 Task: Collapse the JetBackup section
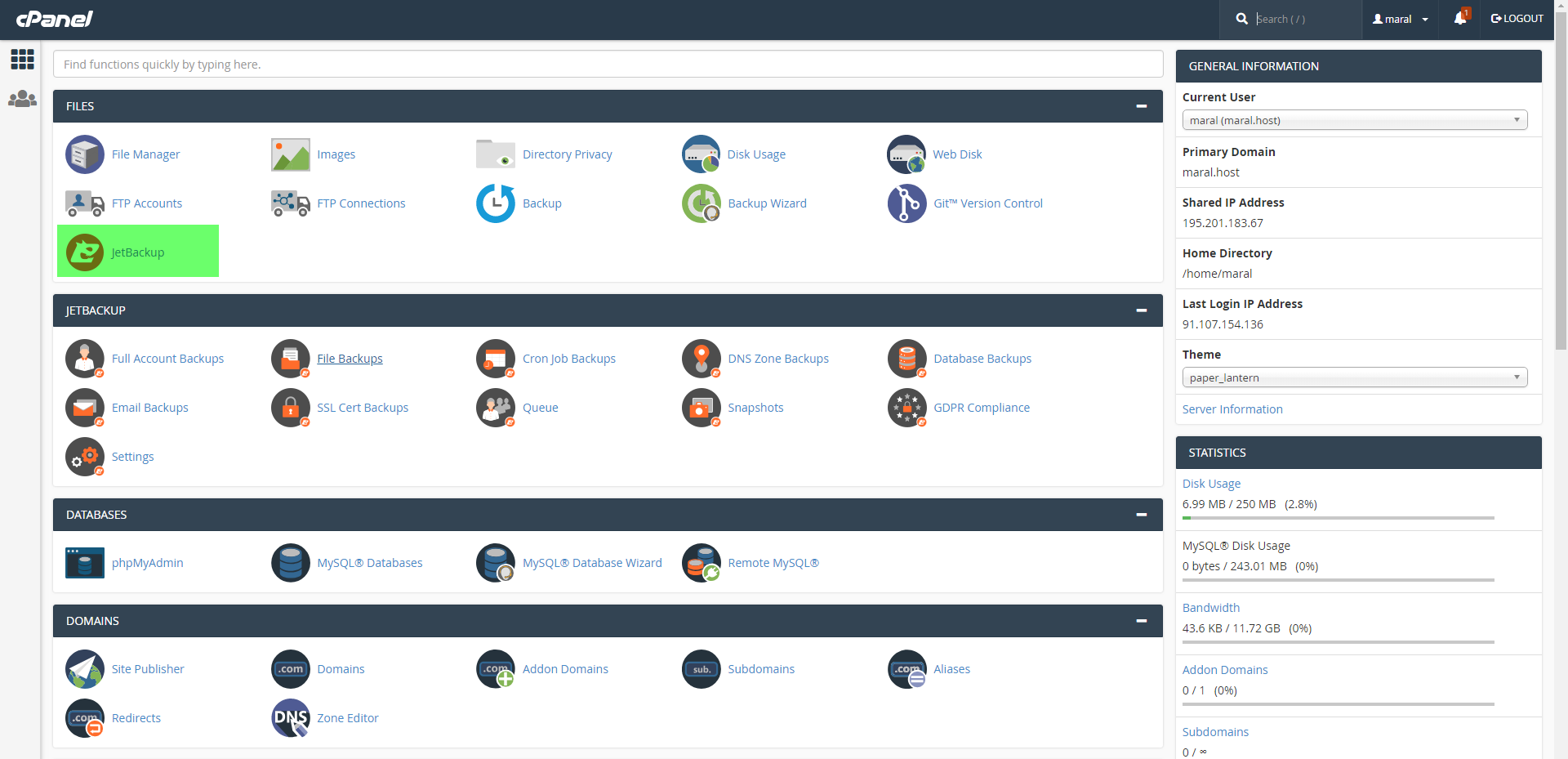pyautogui.click(x=1141, y=310)
